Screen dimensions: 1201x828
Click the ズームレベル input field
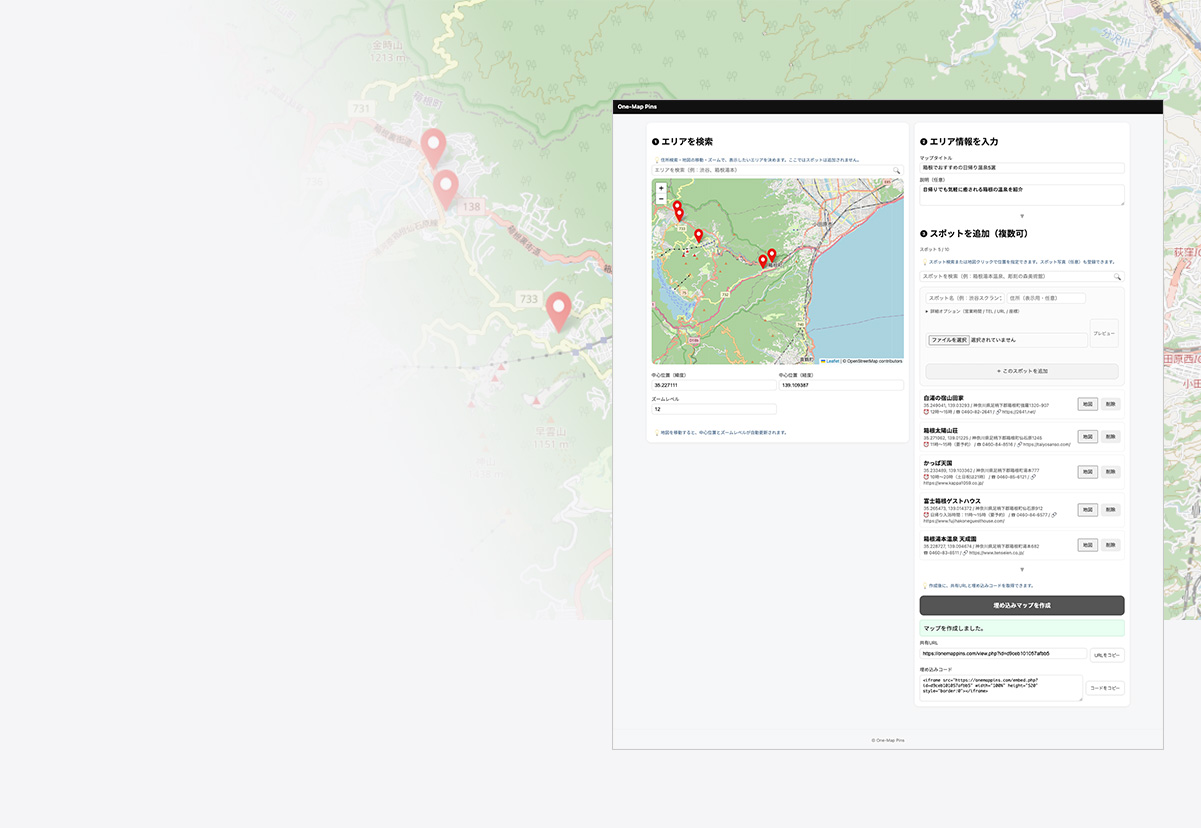(x=714, y=409)
